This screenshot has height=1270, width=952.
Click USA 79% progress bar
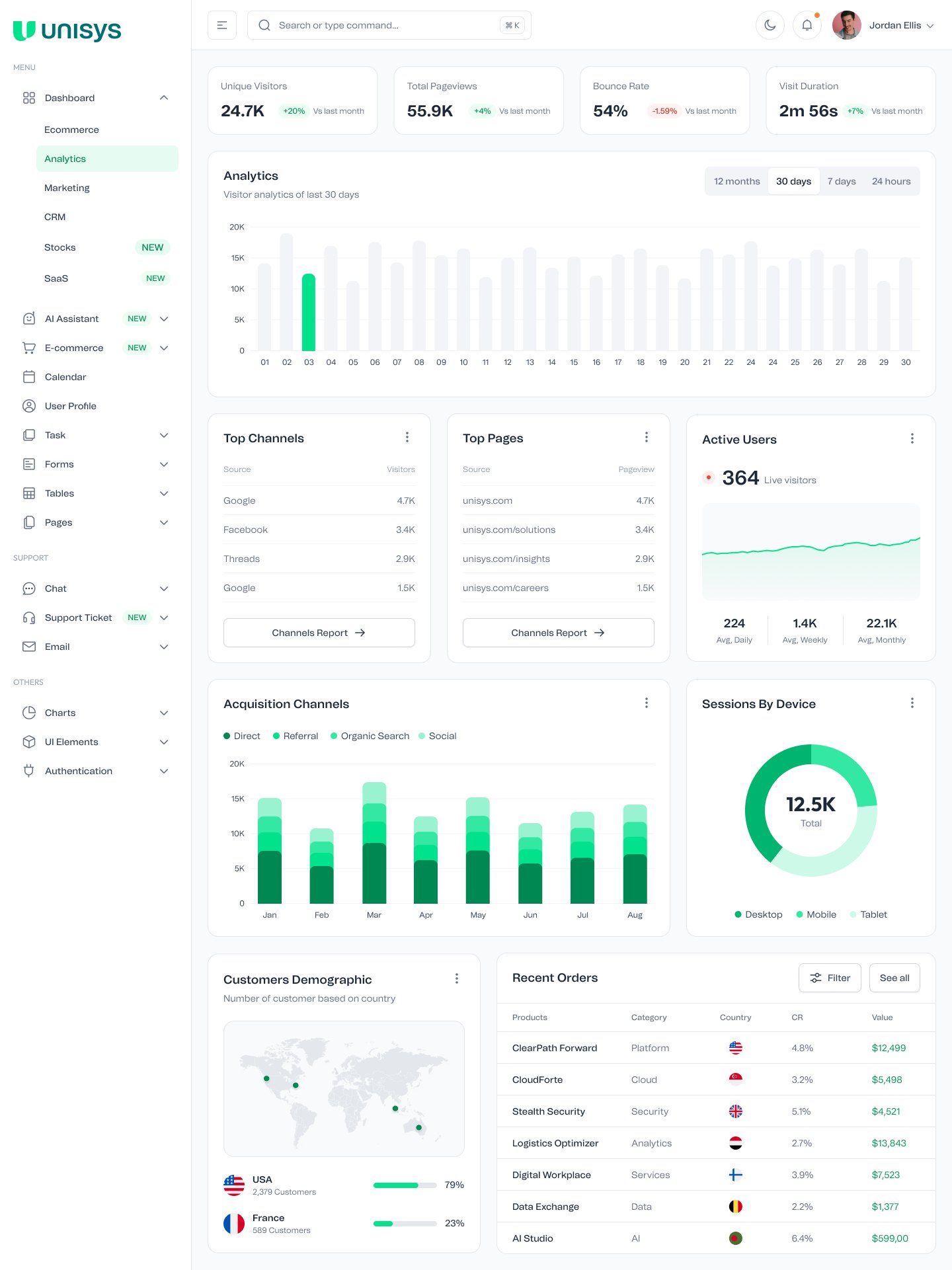pyautogui.click(x=405, y=1185)
